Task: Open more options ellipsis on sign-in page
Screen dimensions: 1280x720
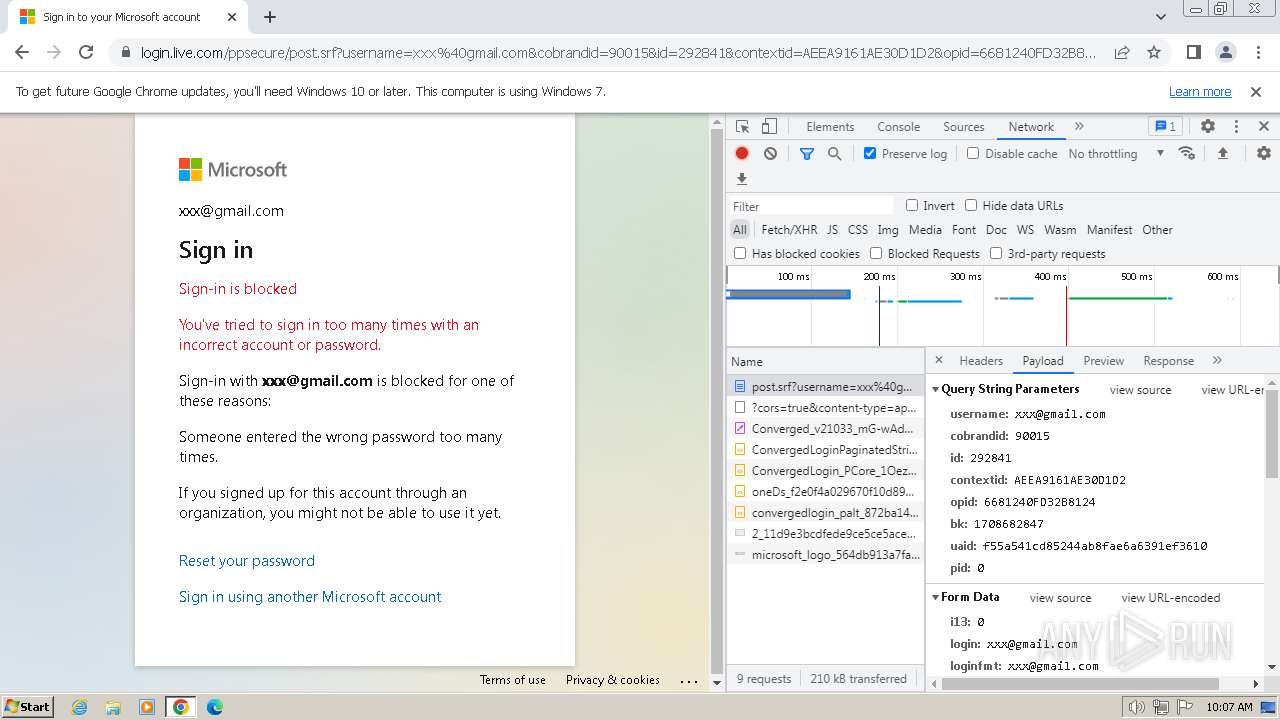Action: (x=689, y=680)
